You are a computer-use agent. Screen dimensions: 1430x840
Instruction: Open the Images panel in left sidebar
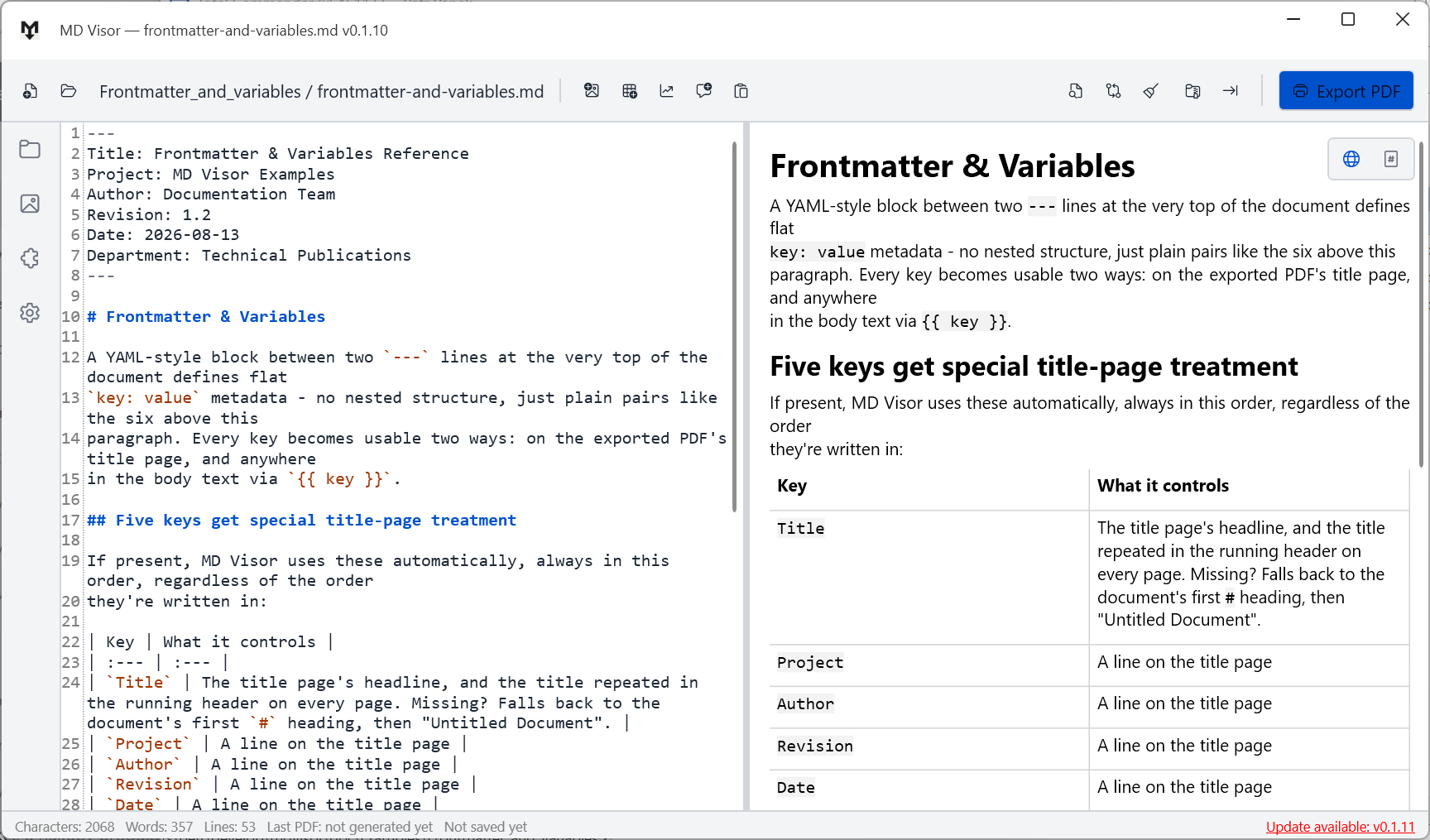tap(30, 204)
